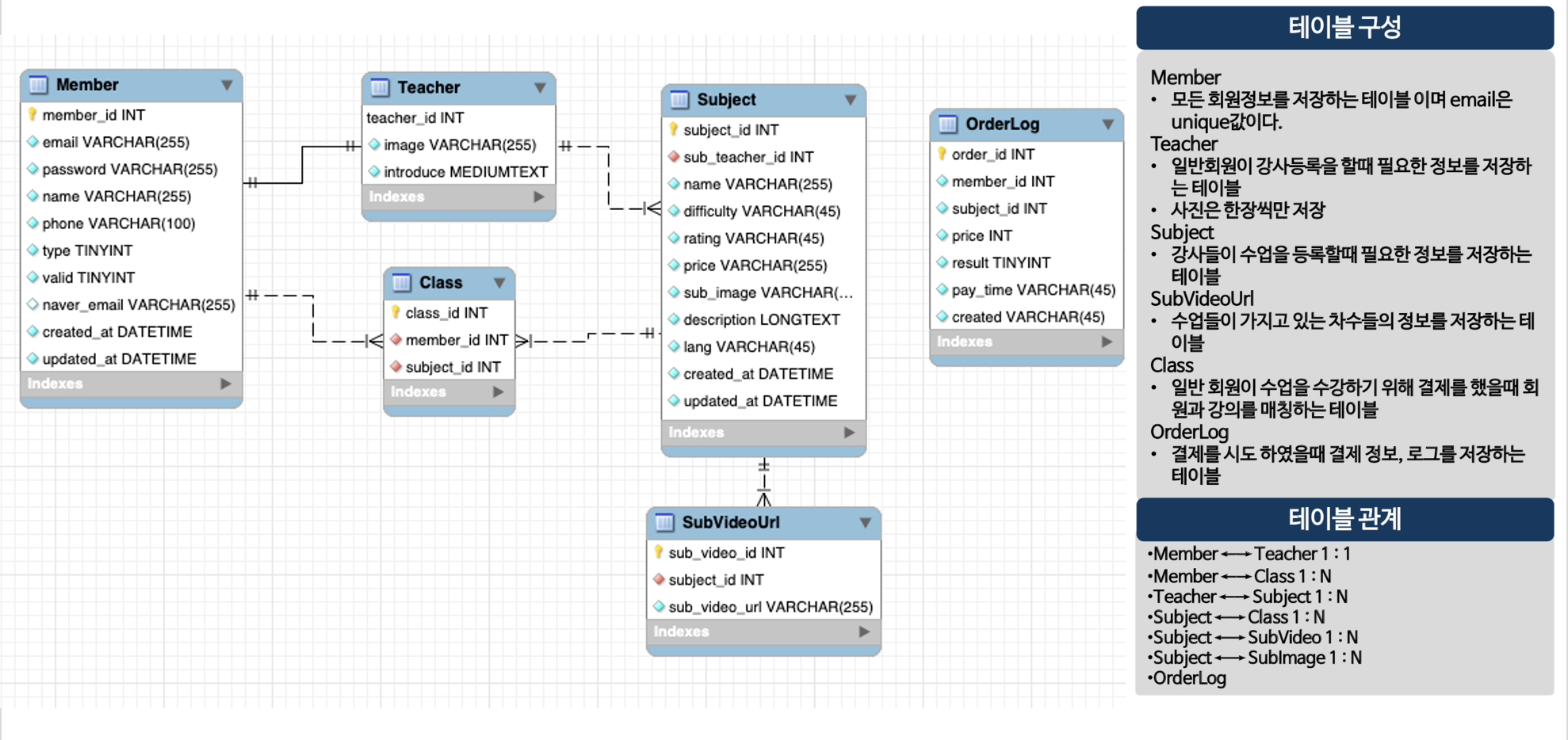
Task: Select the updated_at column in the Member table
Action: tap(111, 358)
